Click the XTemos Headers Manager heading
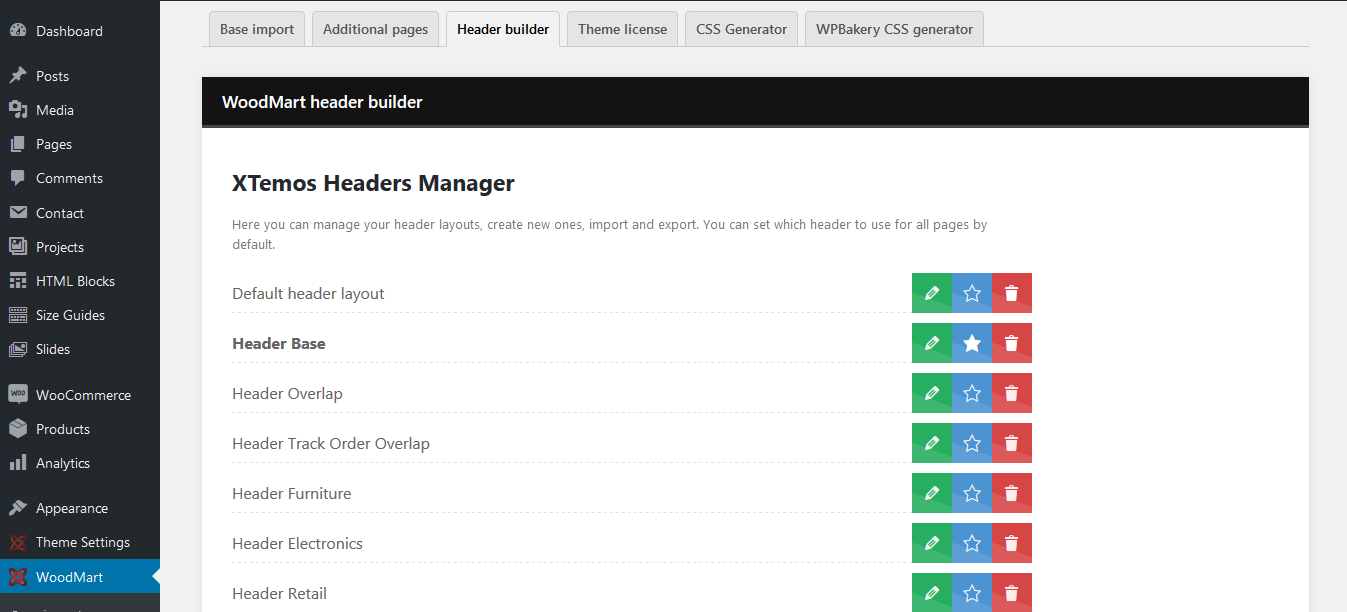 [373, 183]
